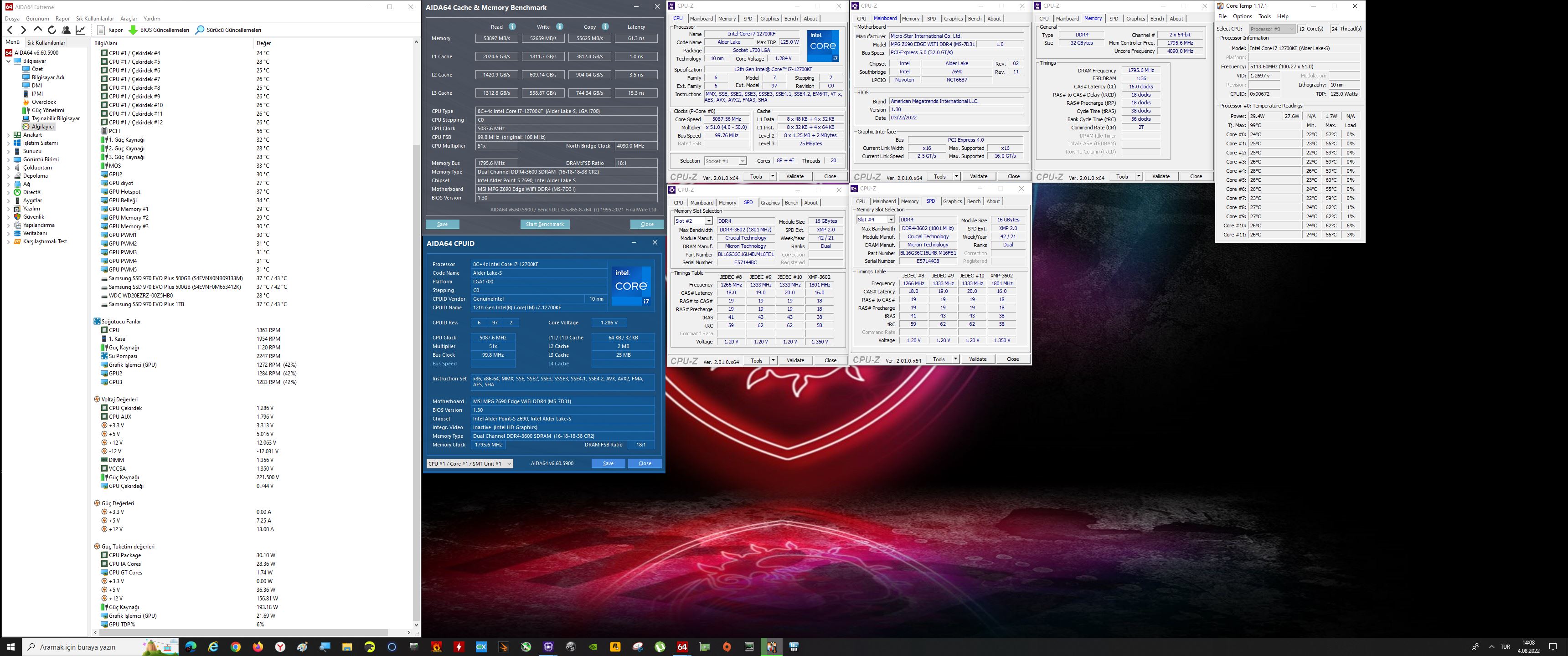Viewport: 1568px width, 656px height.
Task: Save the Cache & Memory Benchmark results
Action: (x=443, y=225)
